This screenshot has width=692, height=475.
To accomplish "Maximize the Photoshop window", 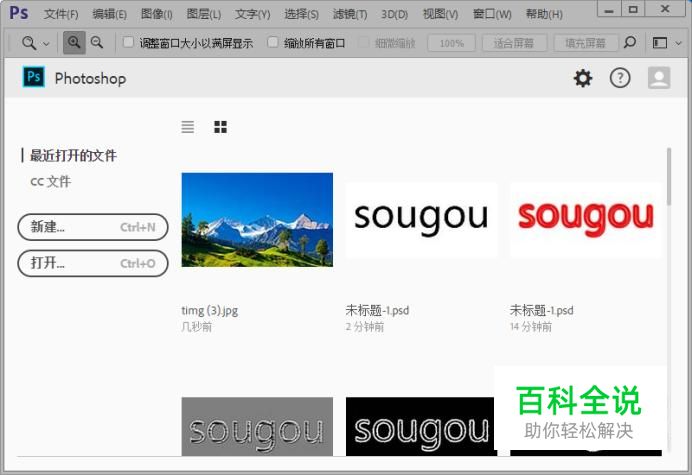I will click(633, 9).
